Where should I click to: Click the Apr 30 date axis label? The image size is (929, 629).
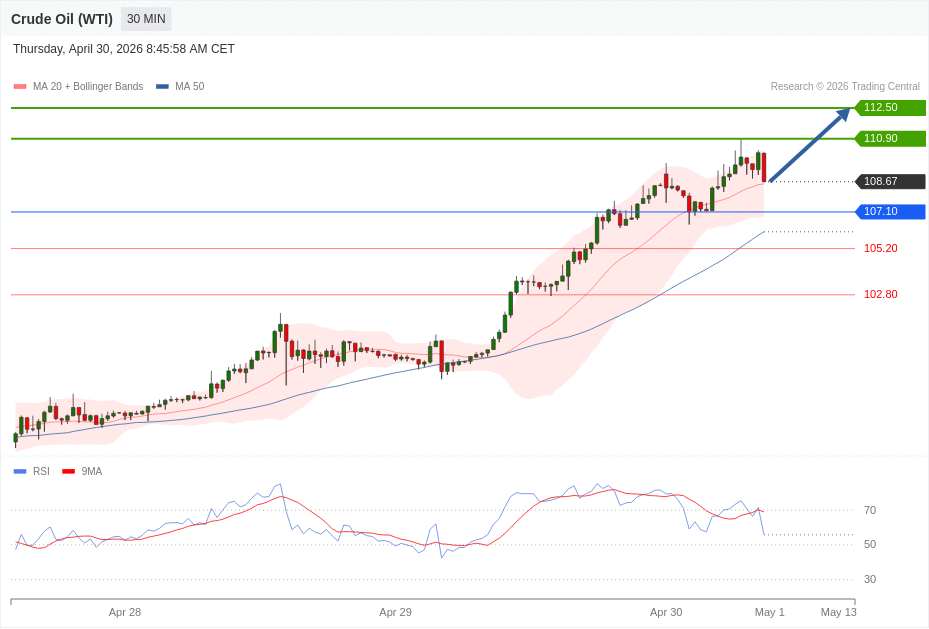pyautogui.click(x=667, y=611)
